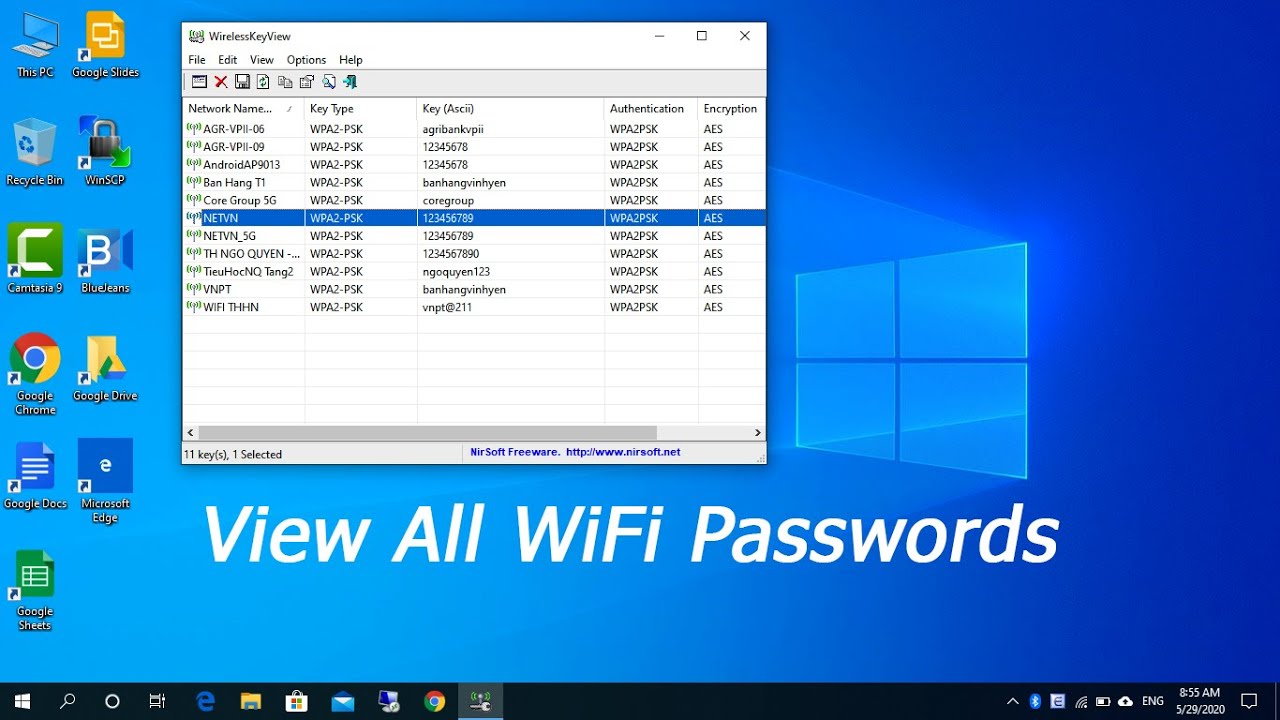Click the Delete Selected Items red X toolbar icon
Image resolution: width=1280 pixels, height=720 pixels.
click(x=221, y=82)
